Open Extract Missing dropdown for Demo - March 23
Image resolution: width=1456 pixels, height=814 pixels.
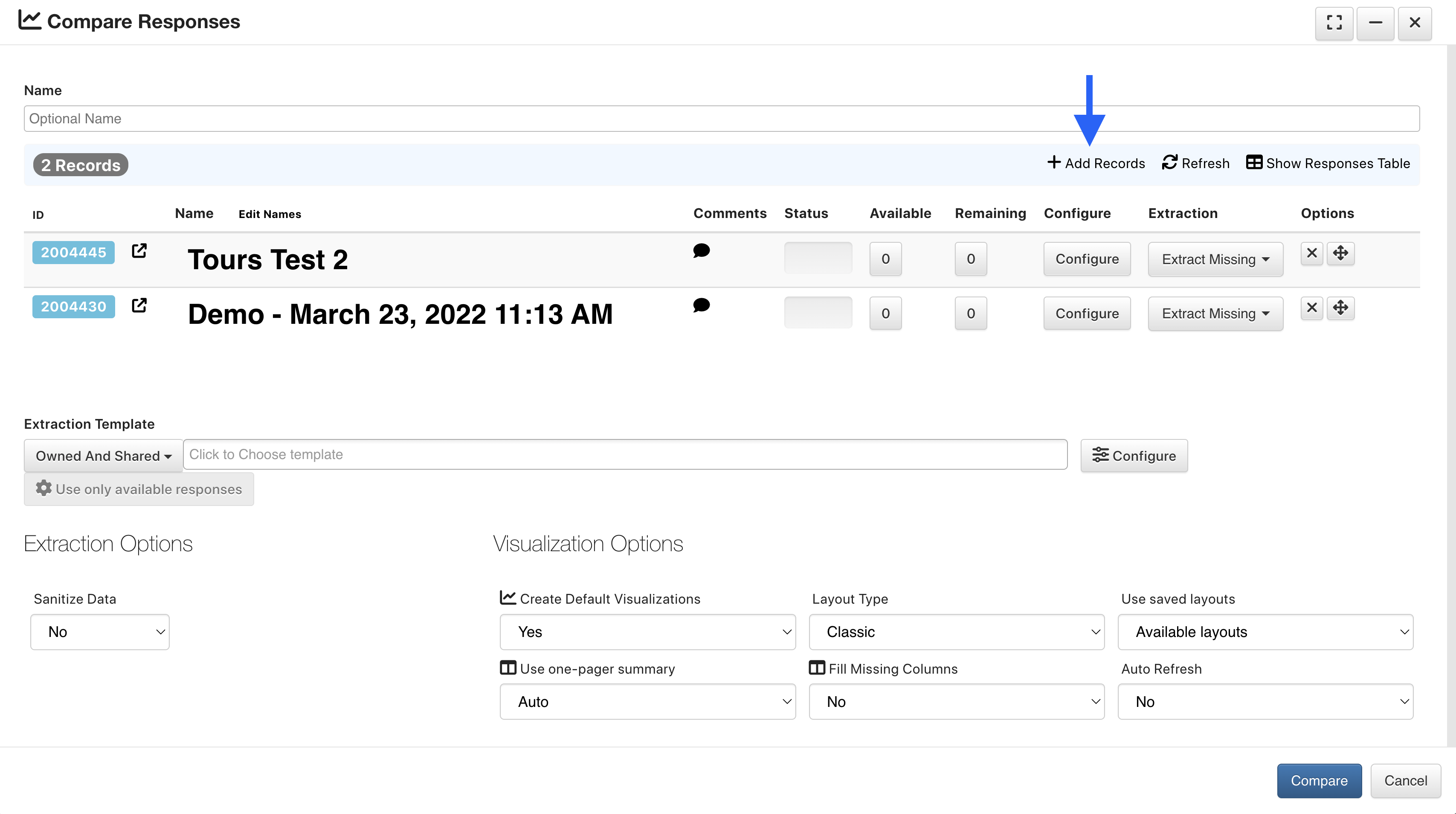[x=1216, y=314]
